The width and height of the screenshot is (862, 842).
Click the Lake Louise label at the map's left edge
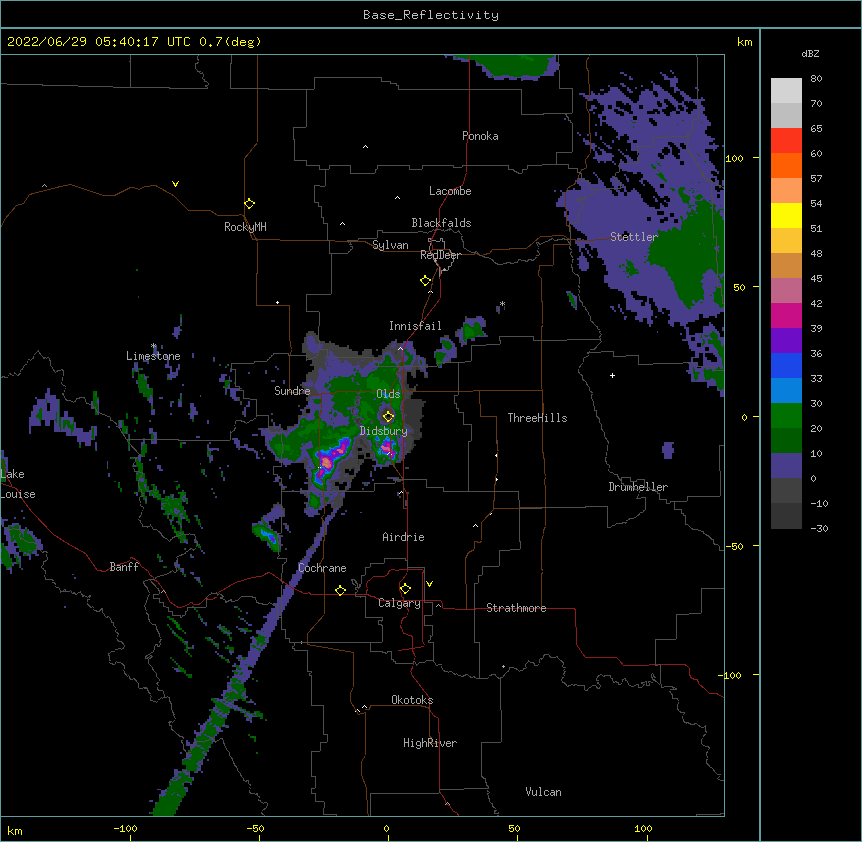[x=18, y=484]
